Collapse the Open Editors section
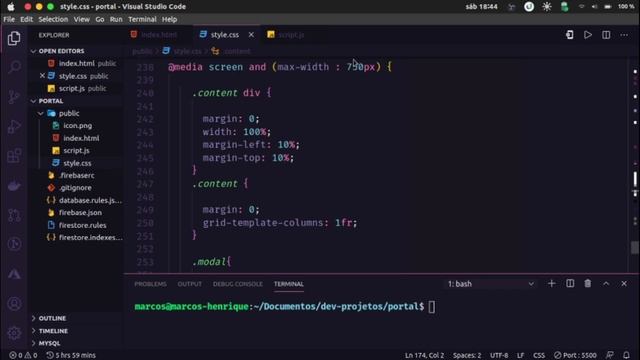This screenshot has height=360, width=640. [x=61, y=51]
